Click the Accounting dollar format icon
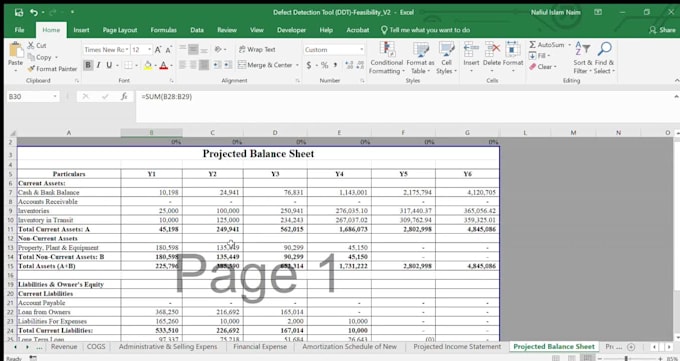The image size is (680, 361). click(x=309, y=65)
